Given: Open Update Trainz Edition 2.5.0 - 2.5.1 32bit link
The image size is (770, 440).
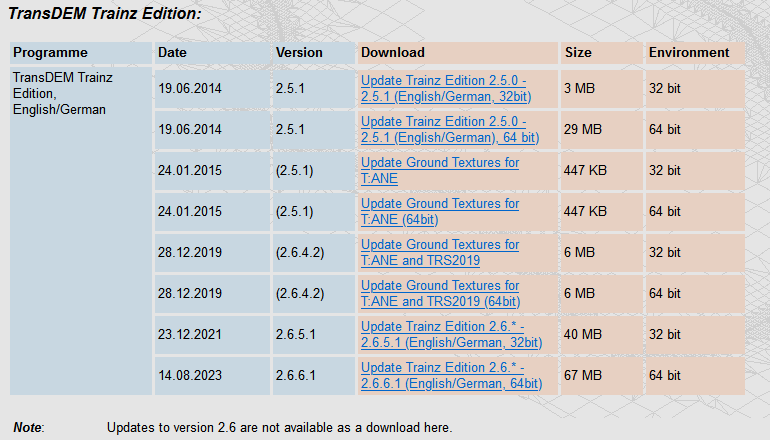Looking at the screenshot, I should point(446,88).
